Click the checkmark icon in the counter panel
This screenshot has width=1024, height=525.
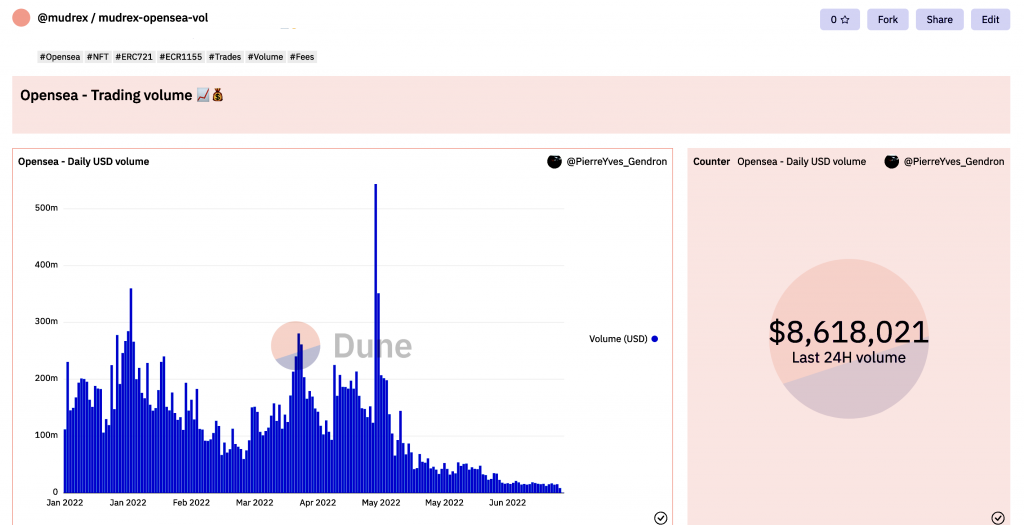pyautogui.click(x=998, y=518)
